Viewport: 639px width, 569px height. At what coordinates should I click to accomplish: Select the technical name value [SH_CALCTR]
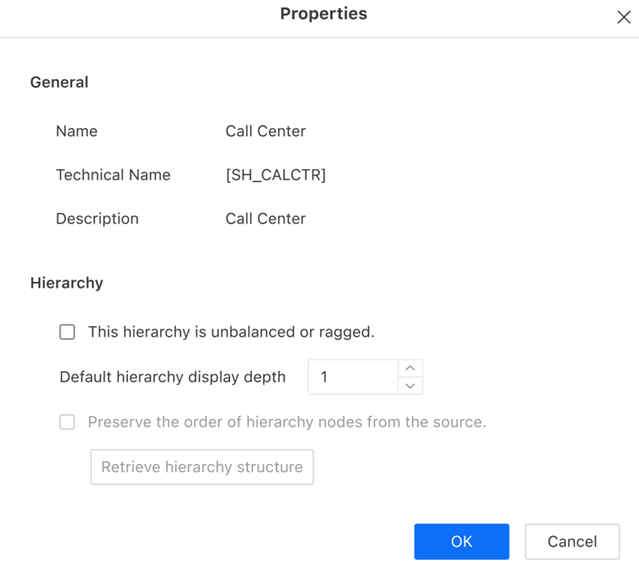276,175
